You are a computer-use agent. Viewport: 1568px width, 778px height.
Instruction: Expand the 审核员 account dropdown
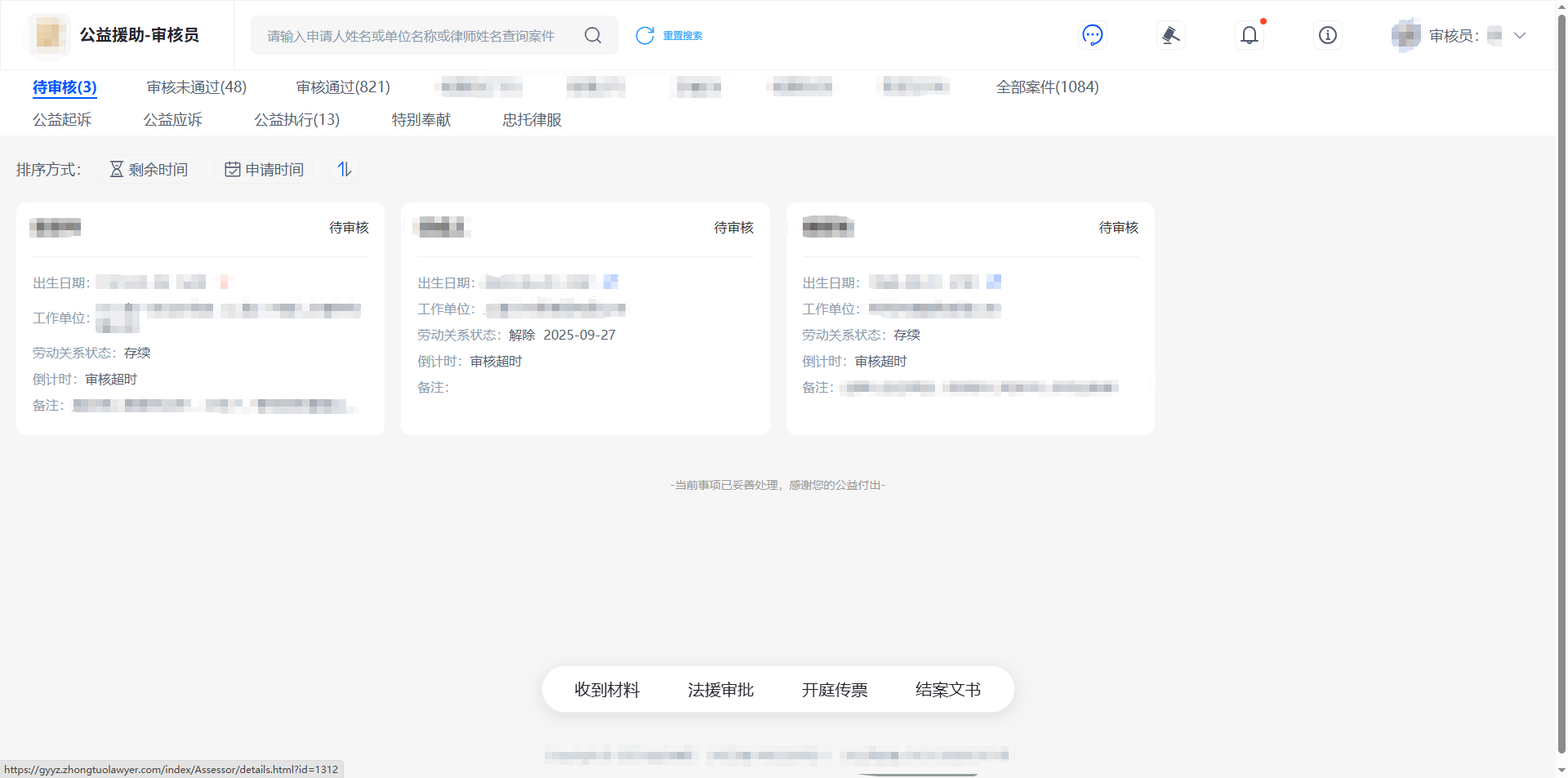[x=1519, y=35]
